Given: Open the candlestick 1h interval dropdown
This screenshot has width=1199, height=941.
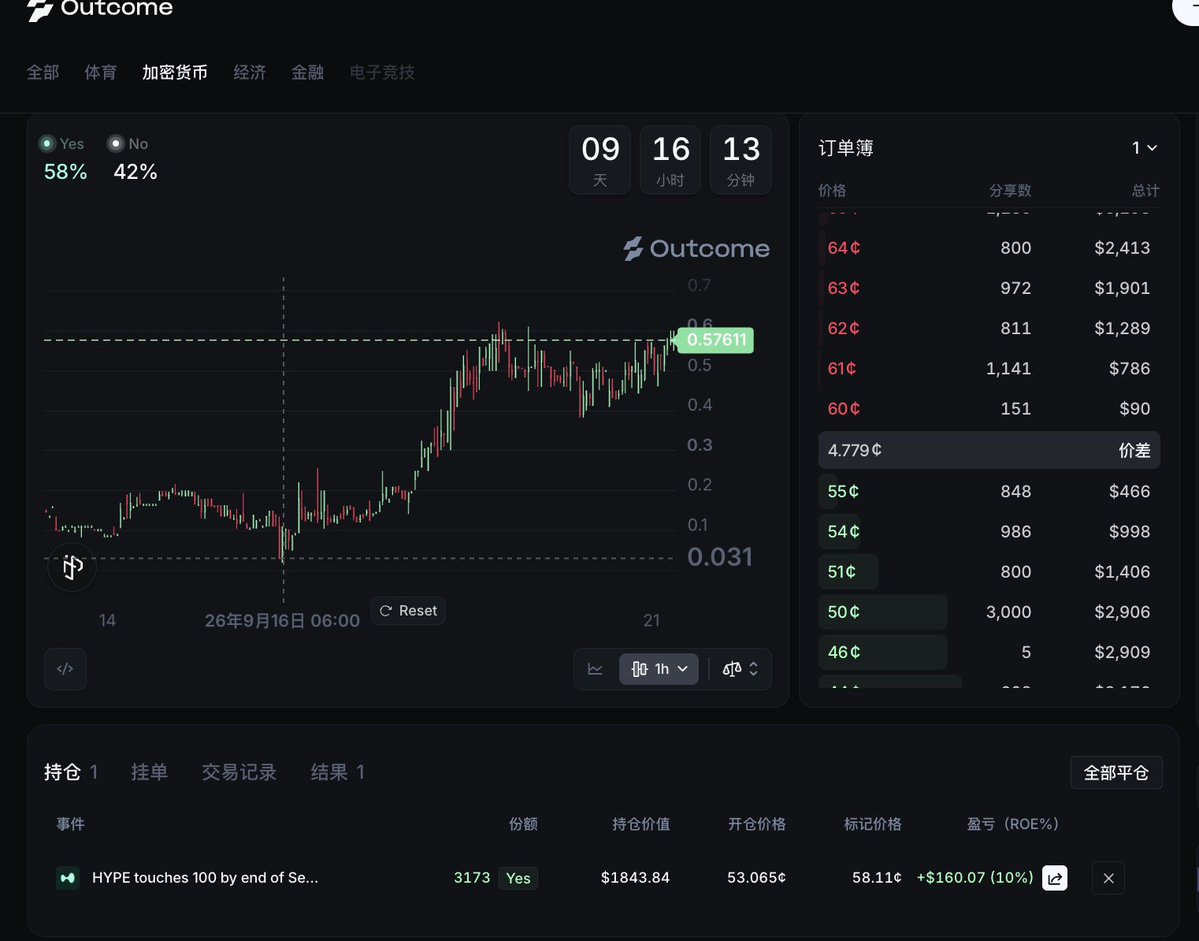Looking at the screenshot, I should 658,669.
